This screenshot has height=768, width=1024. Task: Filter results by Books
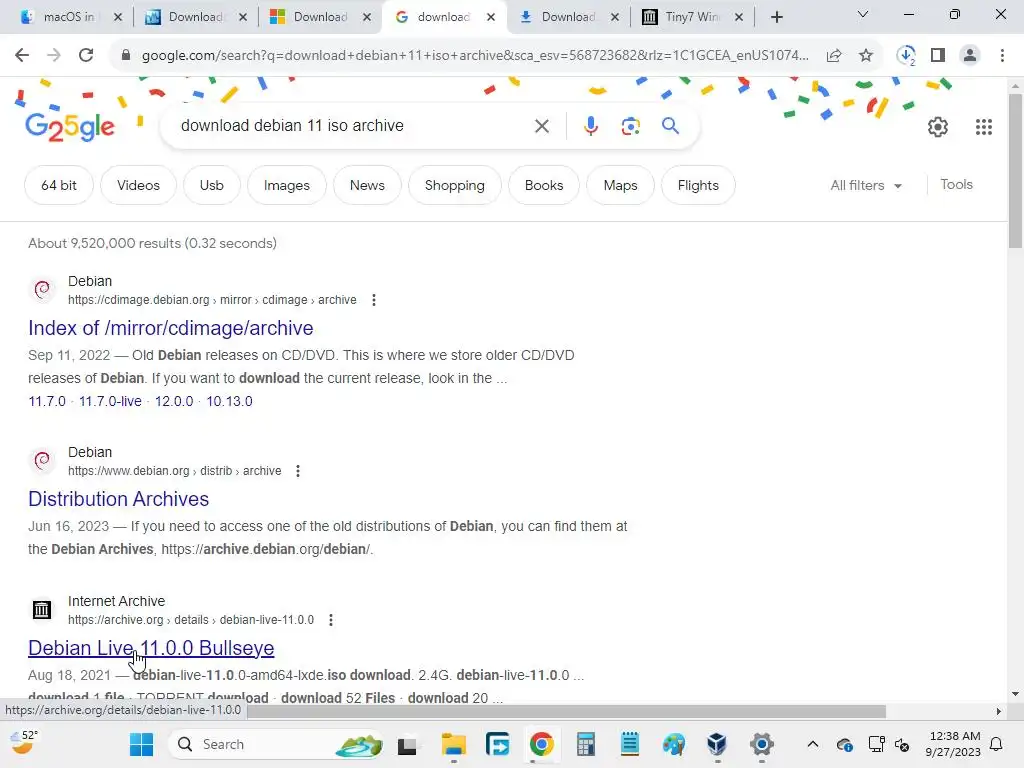click(x=544, y=185)
